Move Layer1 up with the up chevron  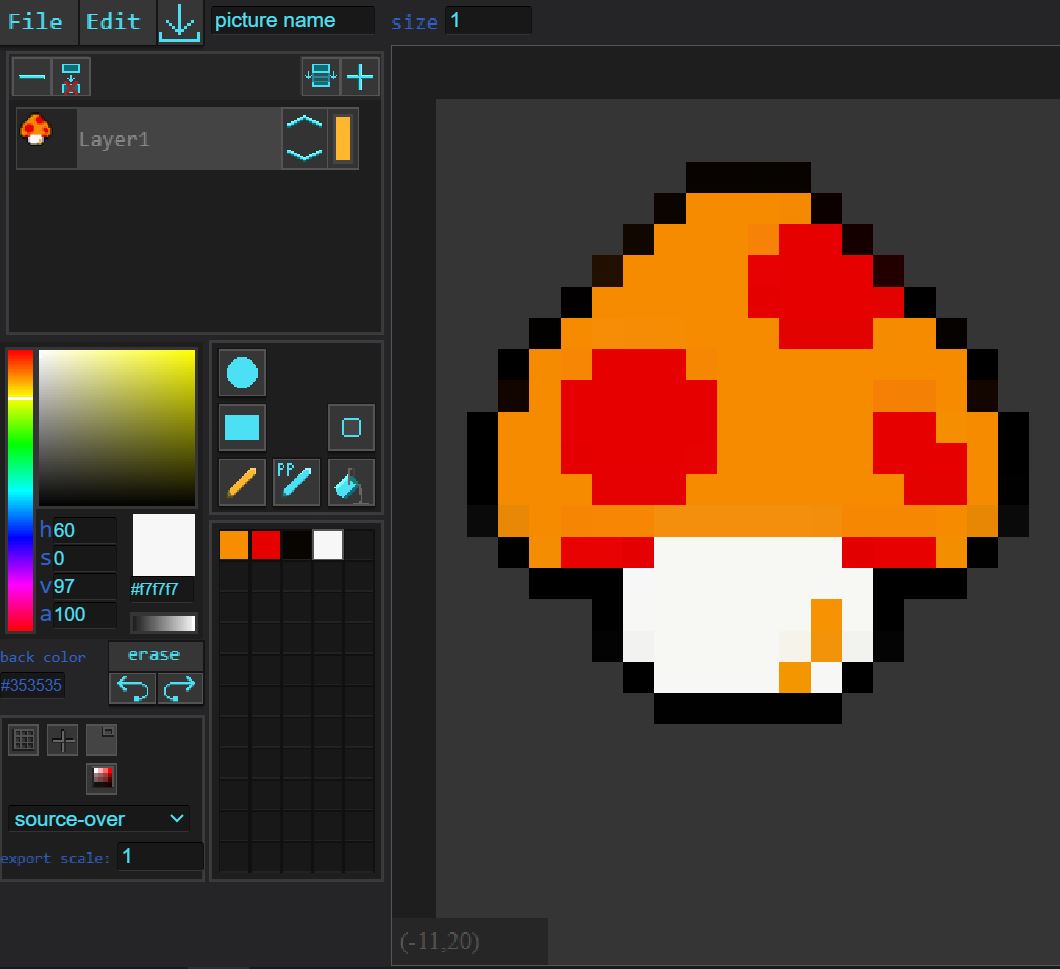[304, 122]
